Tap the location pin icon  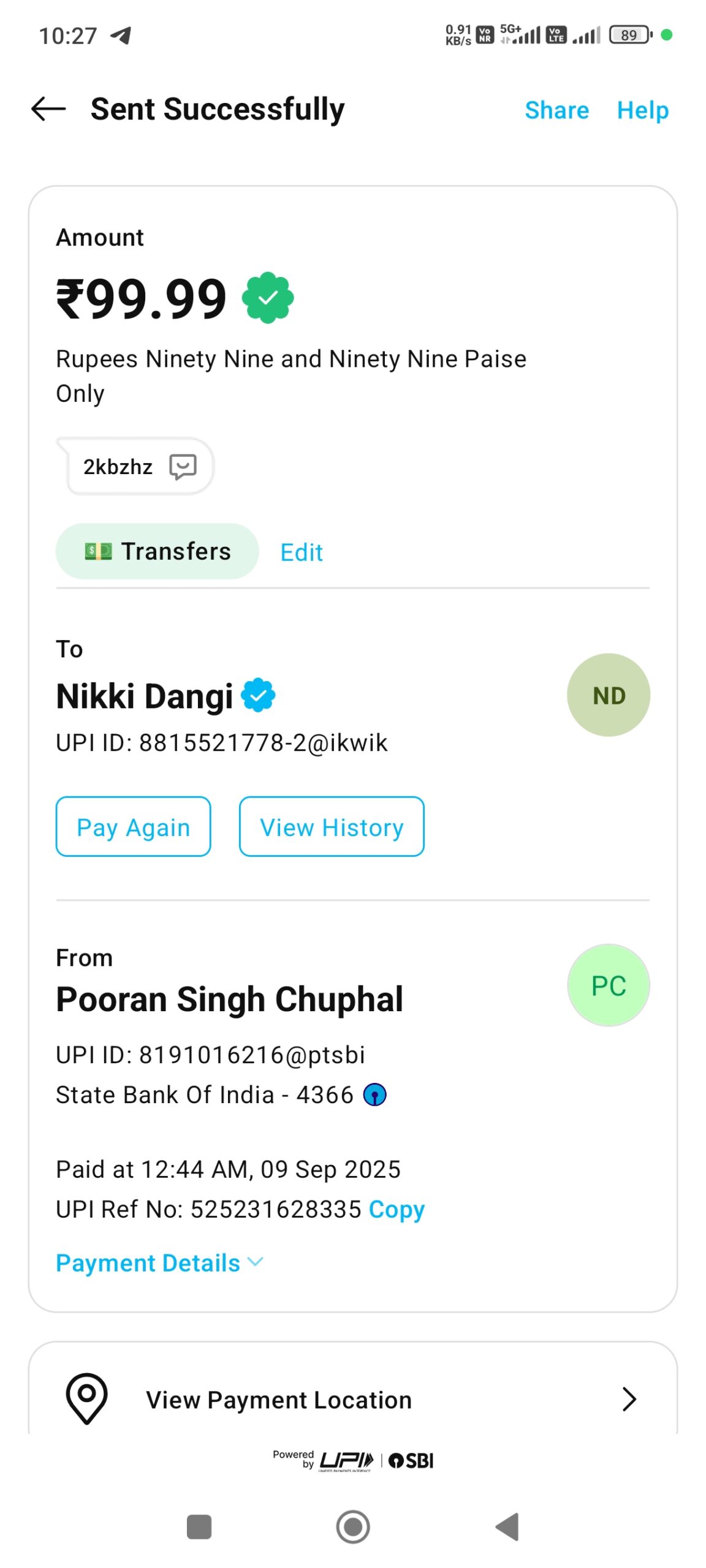86,1398
